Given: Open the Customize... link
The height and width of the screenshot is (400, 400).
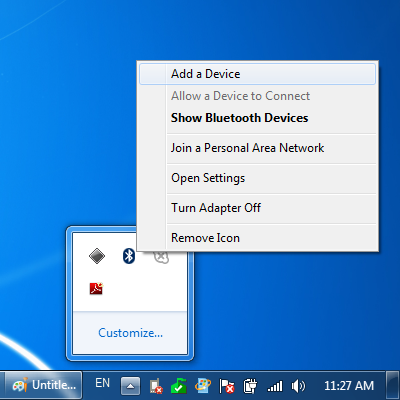Looking at the screenshot, I should tap(130, 333).
